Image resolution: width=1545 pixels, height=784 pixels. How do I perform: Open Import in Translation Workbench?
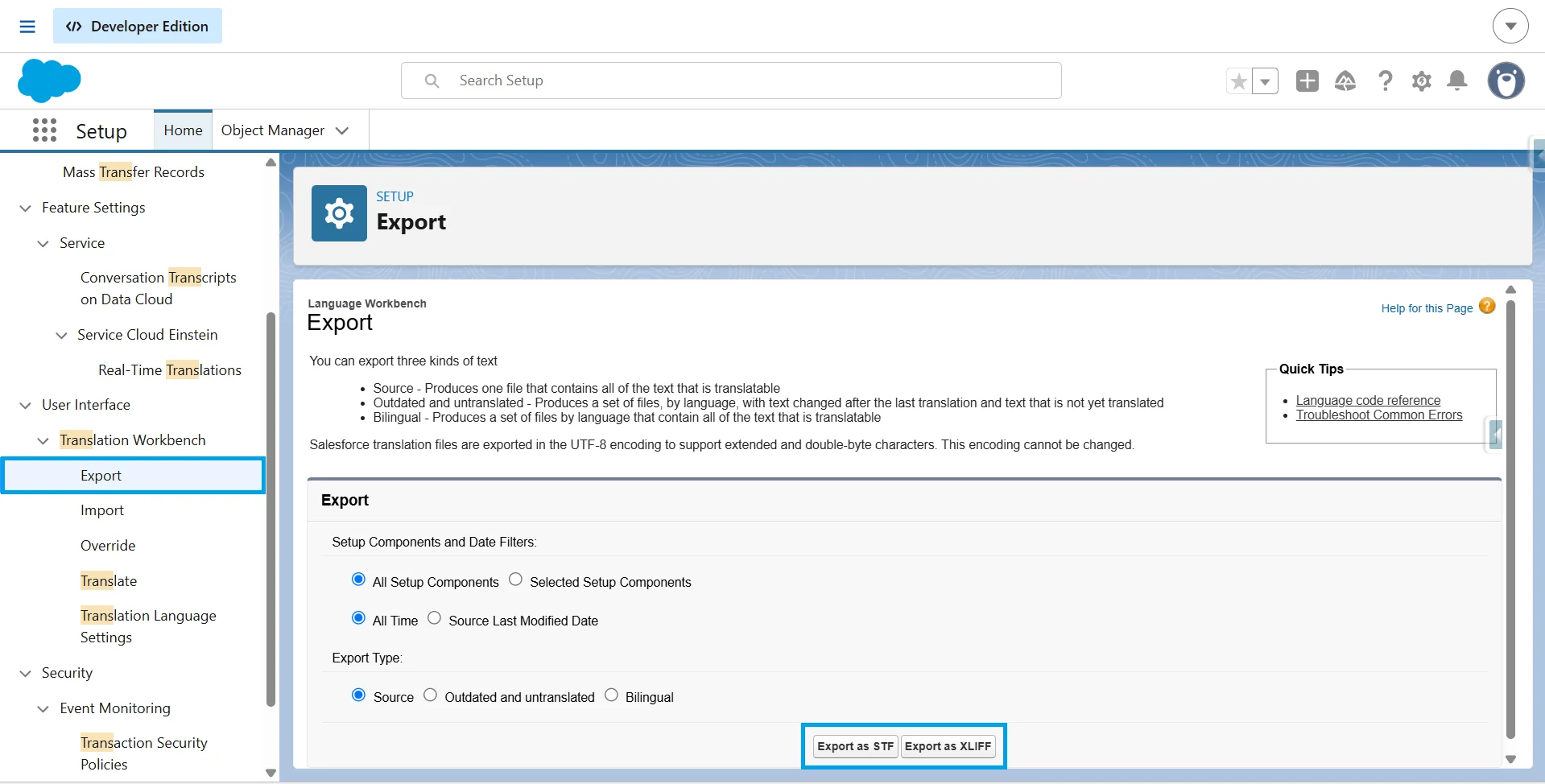point(102,510)
